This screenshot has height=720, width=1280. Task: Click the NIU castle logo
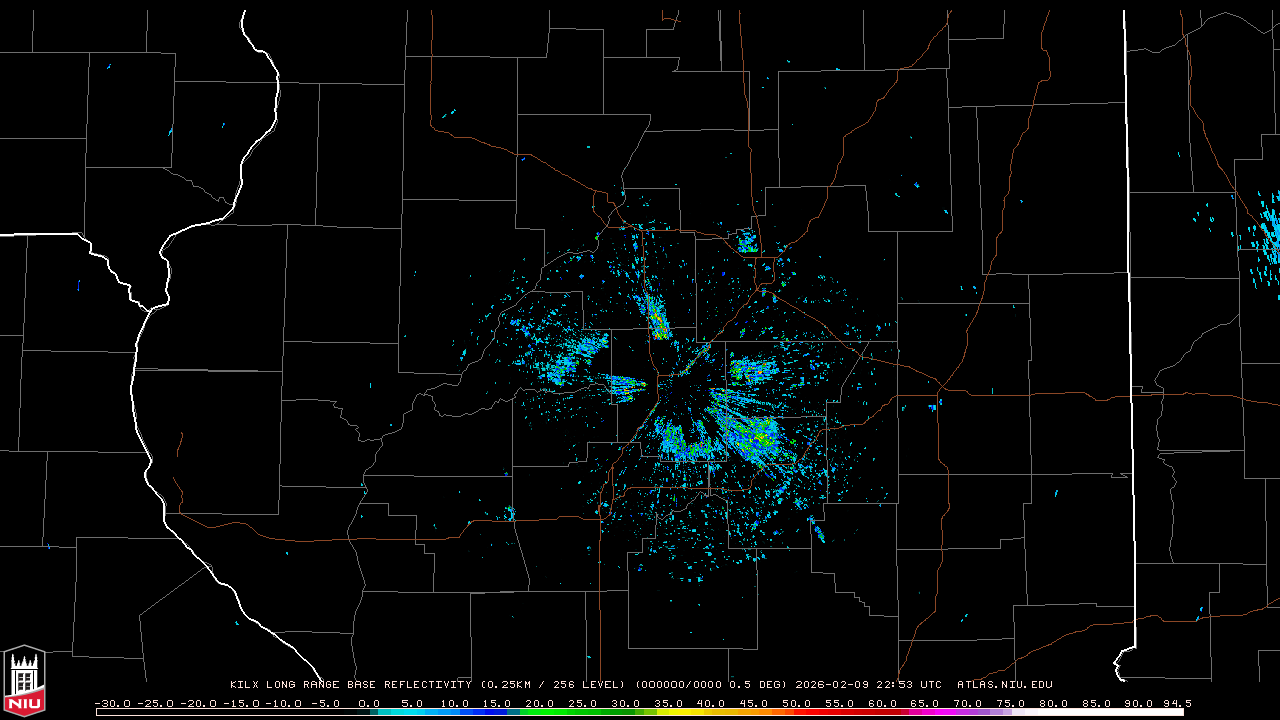(24, 682)
